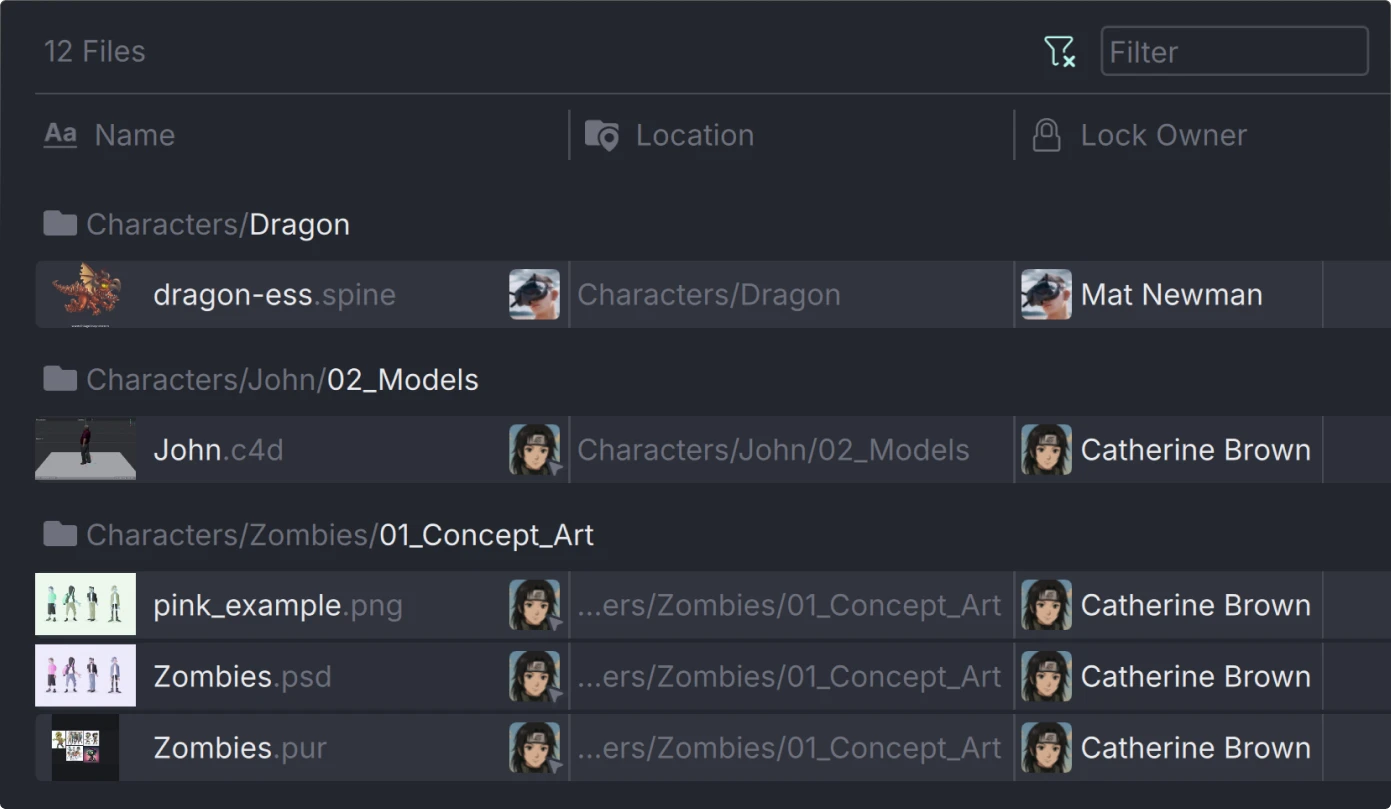Image resolution: width=1391 pixels, height=809 pixels.
Task: Click the folder icon beside Characters/Zombies/01_Concept_Art
Action: [x=59, y=534]
